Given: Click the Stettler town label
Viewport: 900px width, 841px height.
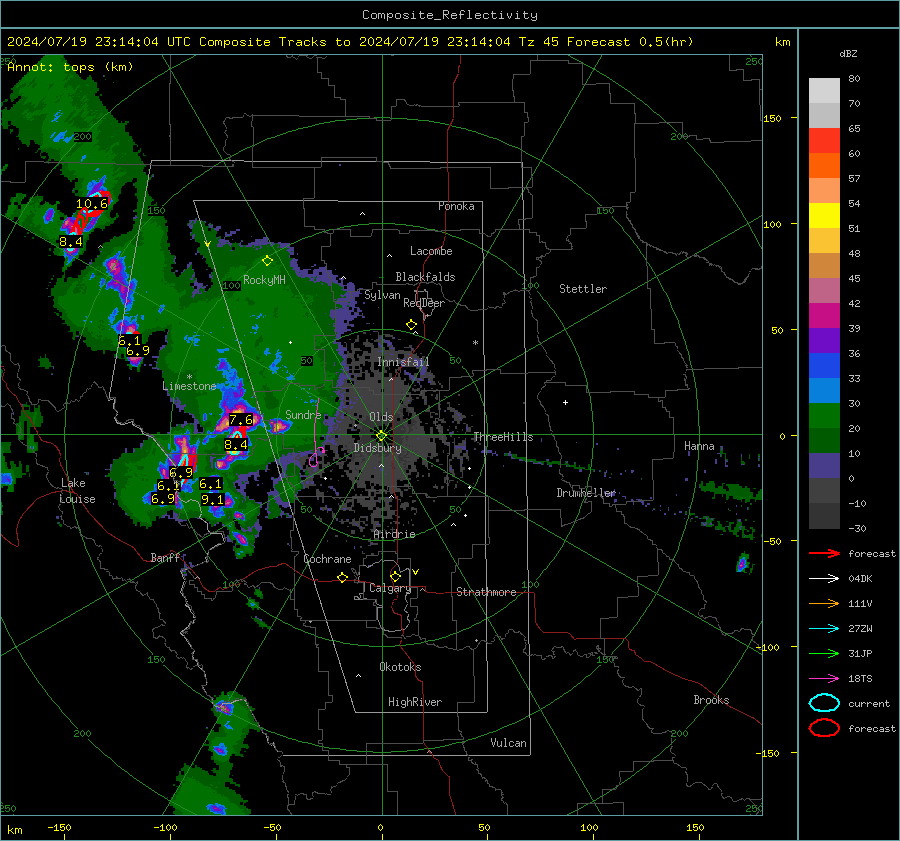Looking at the screenshot, I should click(583, 289).
